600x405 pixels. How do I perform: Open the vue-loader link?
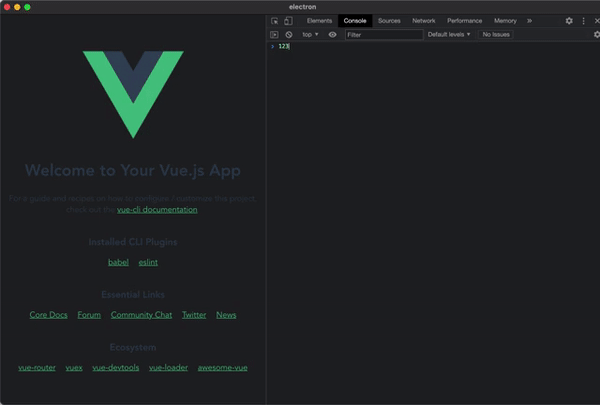(x=168, y=367)
